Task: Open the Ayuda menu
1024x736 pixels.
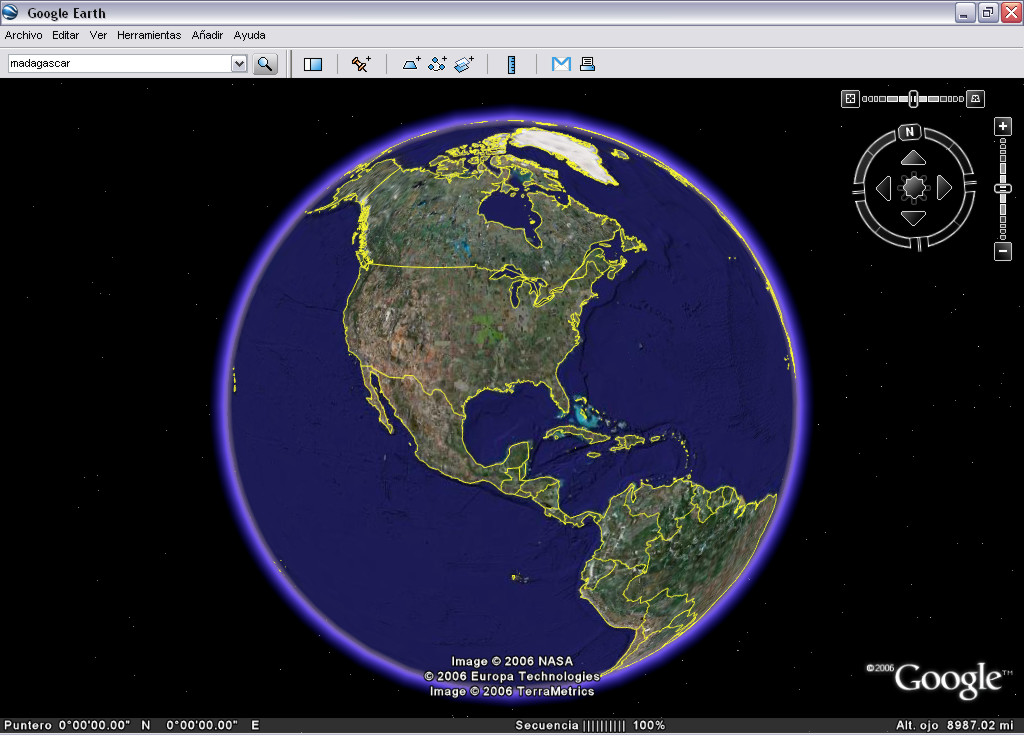Action: click(249, 35)
